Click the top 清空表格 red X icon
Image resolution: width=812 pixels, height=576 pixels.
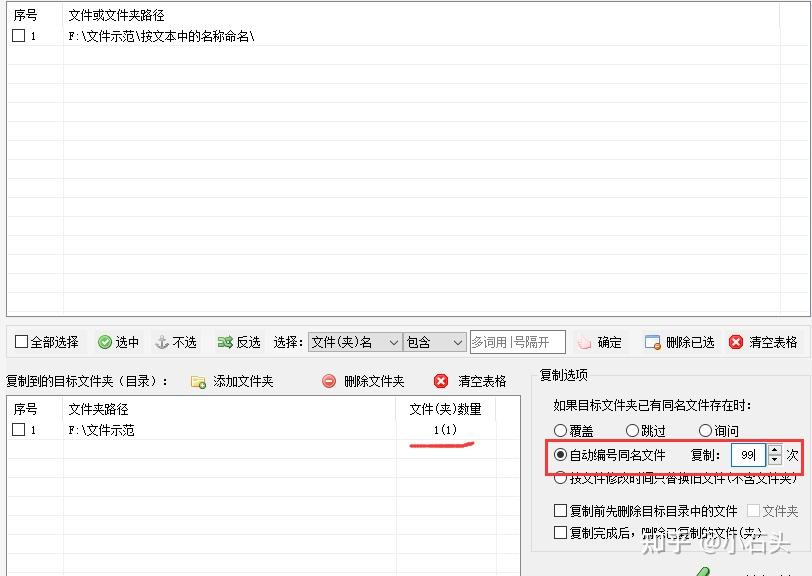tap(735, 342)
